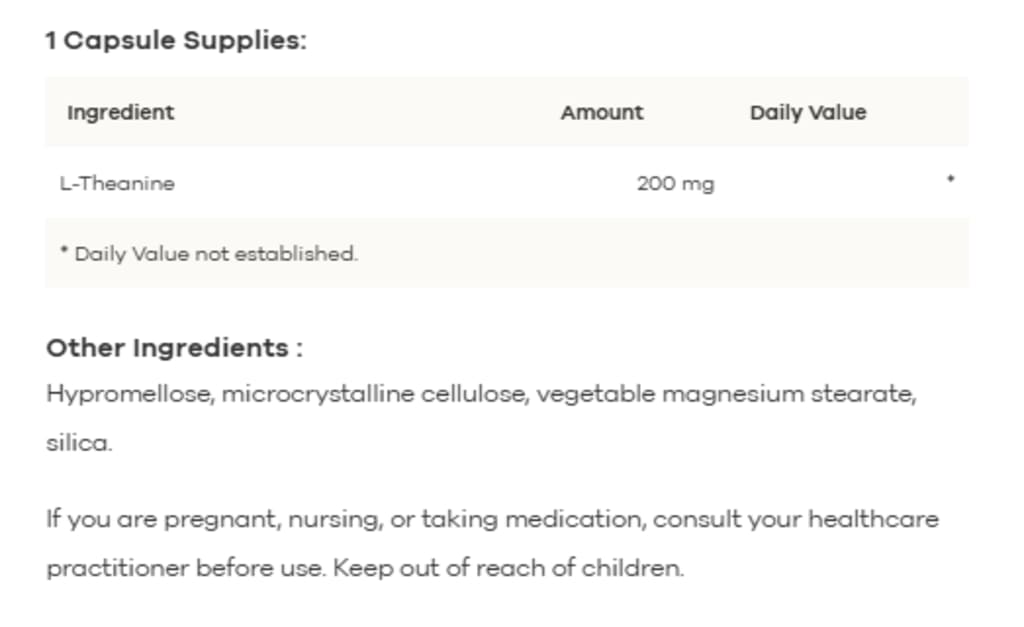Click the 200 mg amount value

(x=676, y=184)
